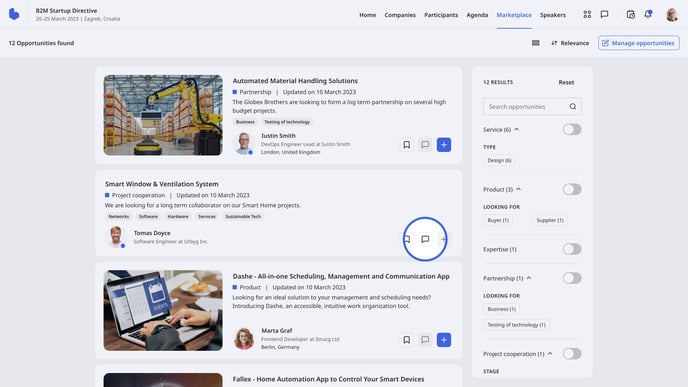The height and width of the screenshot is (387, 688).
Task: Click the Networks tag
Action: pyautogui.click(x=118, y=217)
